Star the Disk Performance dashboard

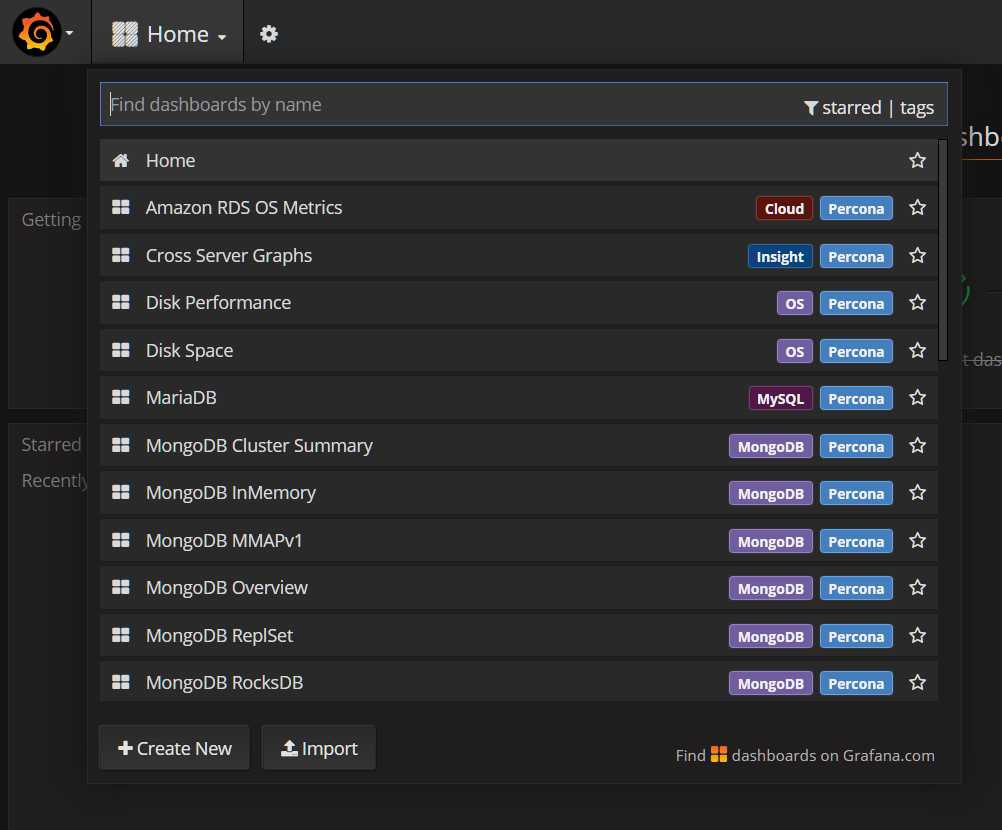point(918,302)
